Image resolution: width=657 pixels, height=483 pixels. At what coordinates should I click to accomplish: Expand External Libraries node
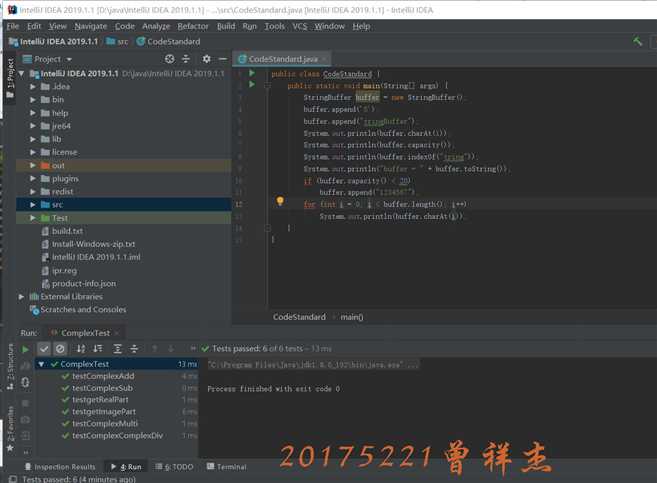(x=21, y=297)
